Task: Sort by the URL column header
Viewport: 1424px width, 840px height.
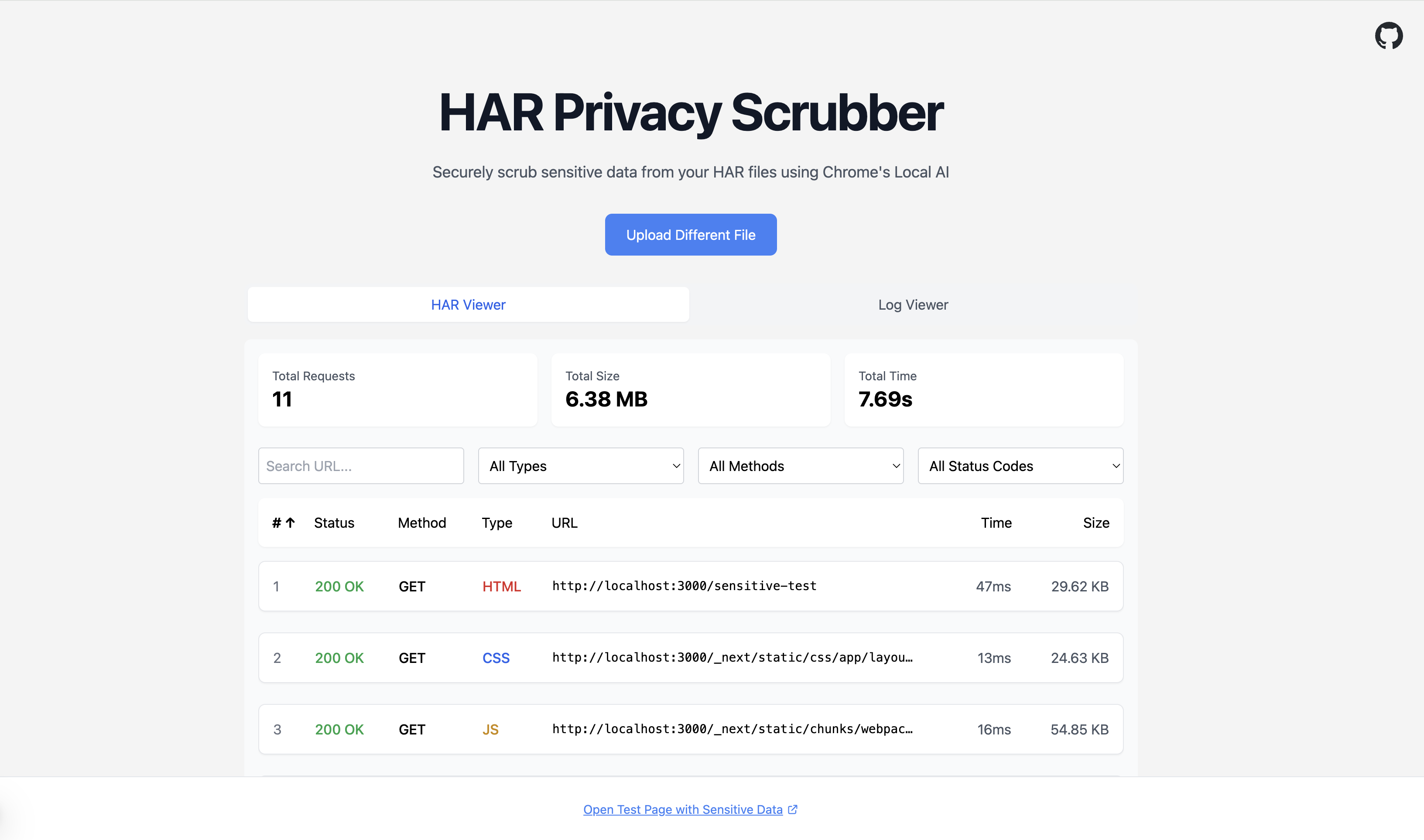Action: click(x=564, y=522)
